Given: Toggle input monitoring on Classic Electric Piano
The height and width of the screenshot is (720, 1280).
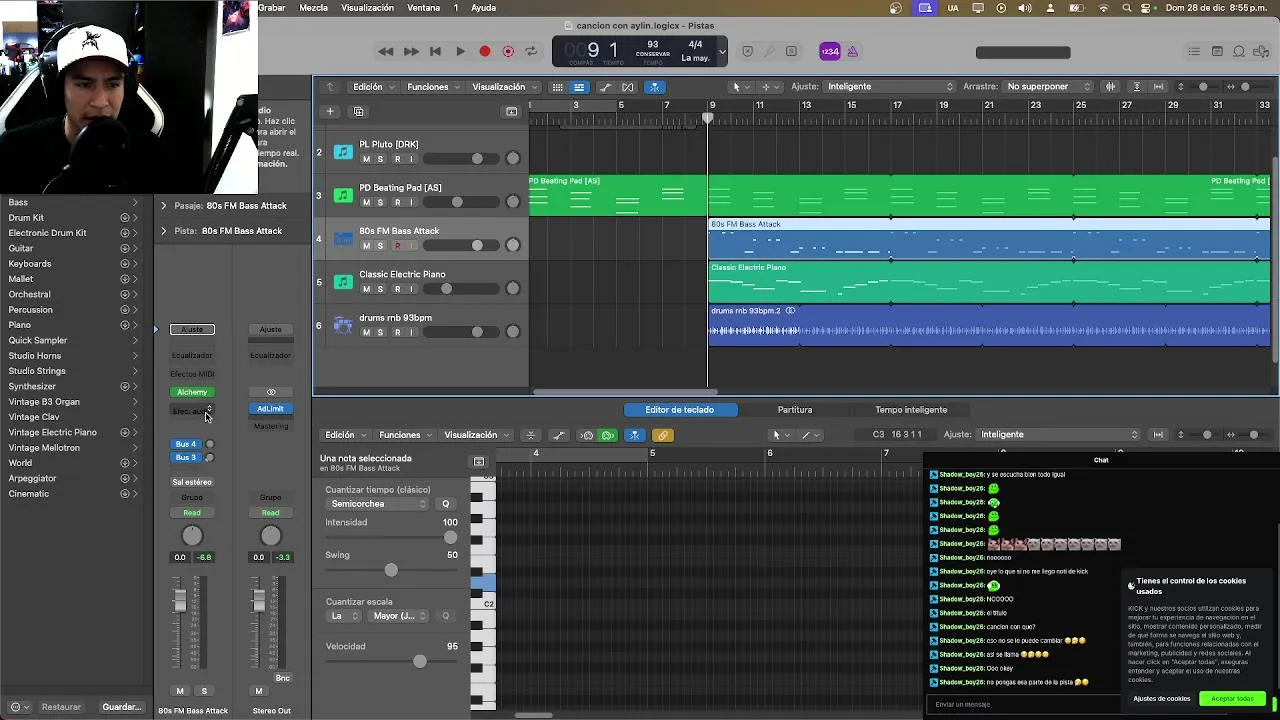Looking at the screenshot, I should [x=411, y=289].
